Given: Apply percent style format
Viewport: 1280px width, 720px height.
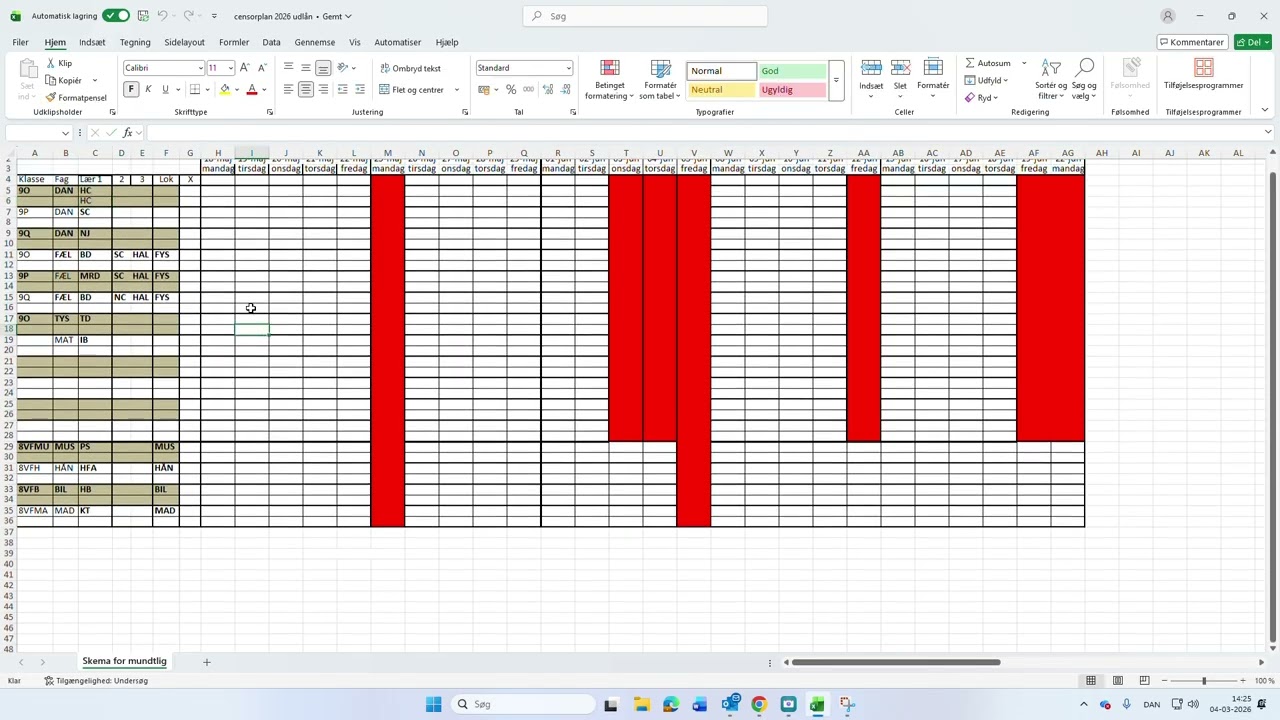Looking at the screenshot, I should click(511, 90).
